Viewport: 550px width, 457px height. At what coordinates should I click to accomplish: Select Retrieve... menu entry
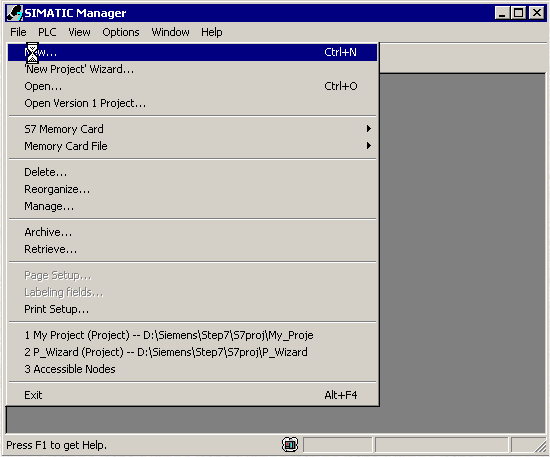tap(192, 249)
